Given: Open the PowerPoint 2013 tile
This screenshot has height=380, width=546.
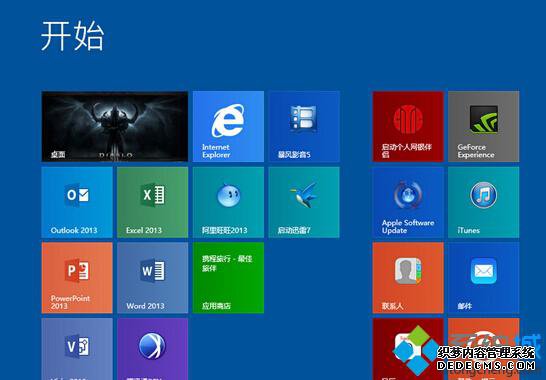Looking at the screenshot, I should tap(77, 278).
